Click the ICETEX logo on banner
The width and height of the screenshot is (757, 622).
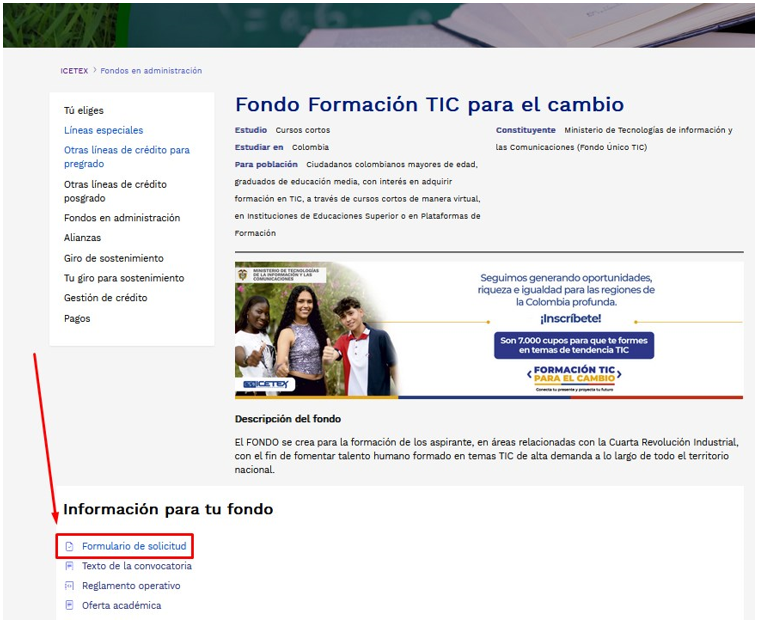coord(265,384)
